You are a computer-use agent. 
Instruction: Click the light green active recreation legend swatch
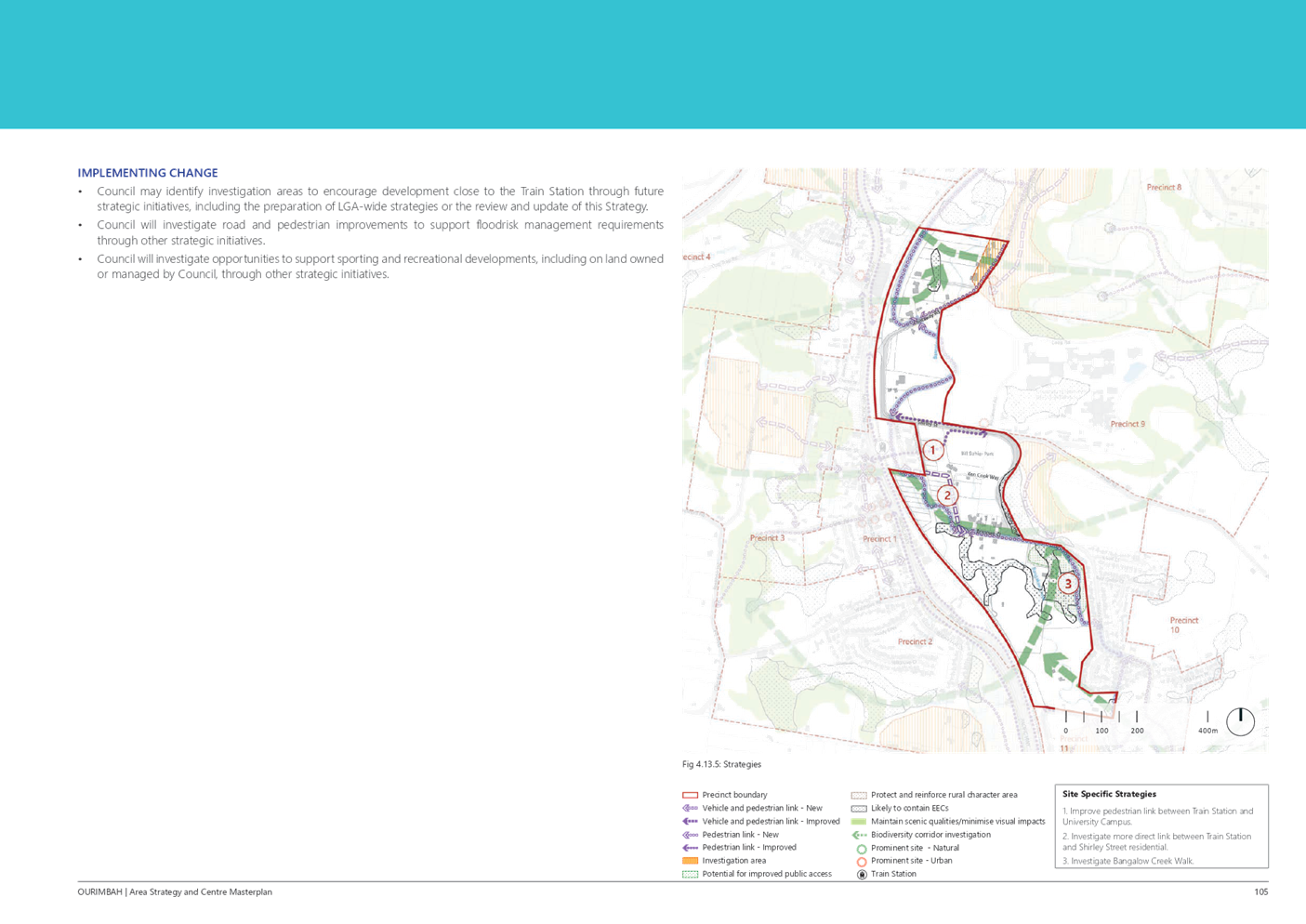859,822
